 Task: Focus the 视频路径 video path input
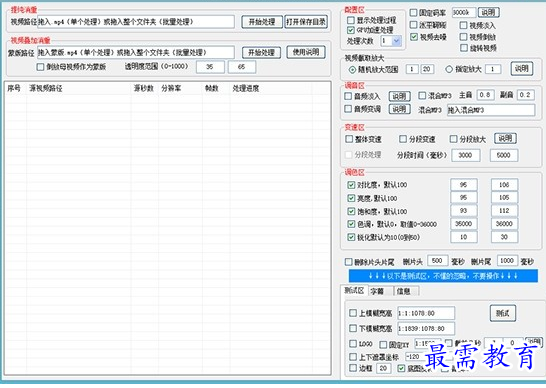136,22
